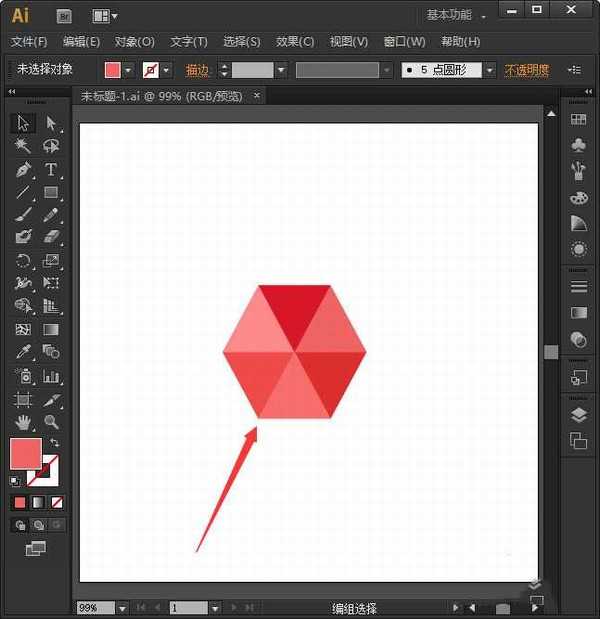Choose the Eyedropper tool
This screenshot has width=600, height=619.
23,352
